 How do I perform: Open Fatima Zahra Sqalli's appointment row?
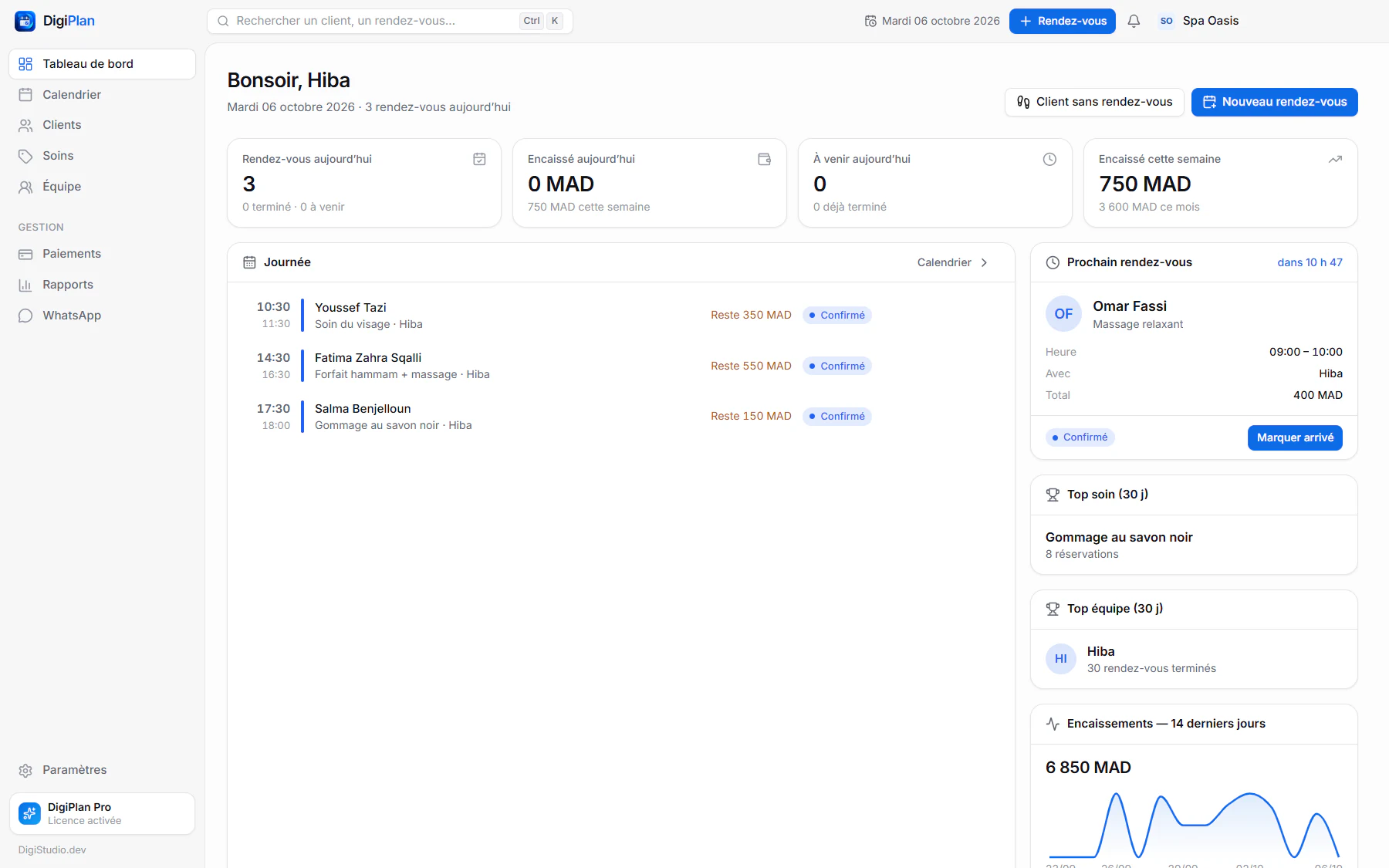coord(621,366)
